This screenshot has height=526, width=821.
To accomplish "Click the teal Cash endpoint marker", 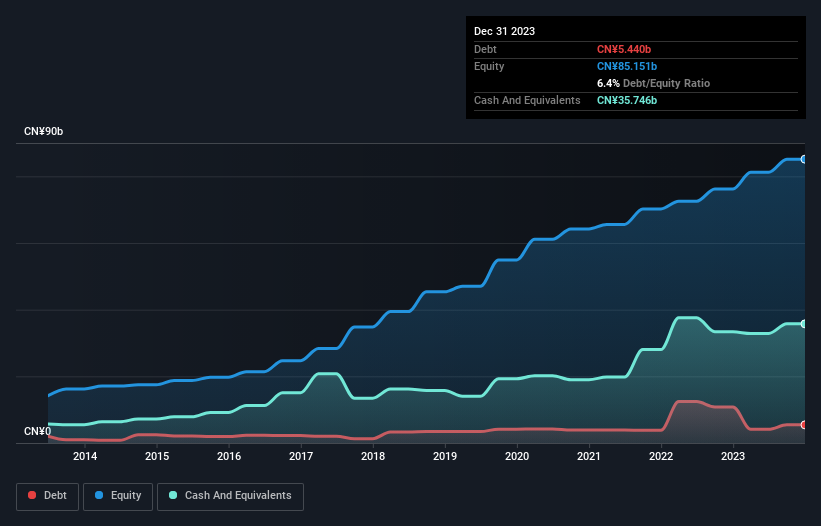I will tap(804, 324).
